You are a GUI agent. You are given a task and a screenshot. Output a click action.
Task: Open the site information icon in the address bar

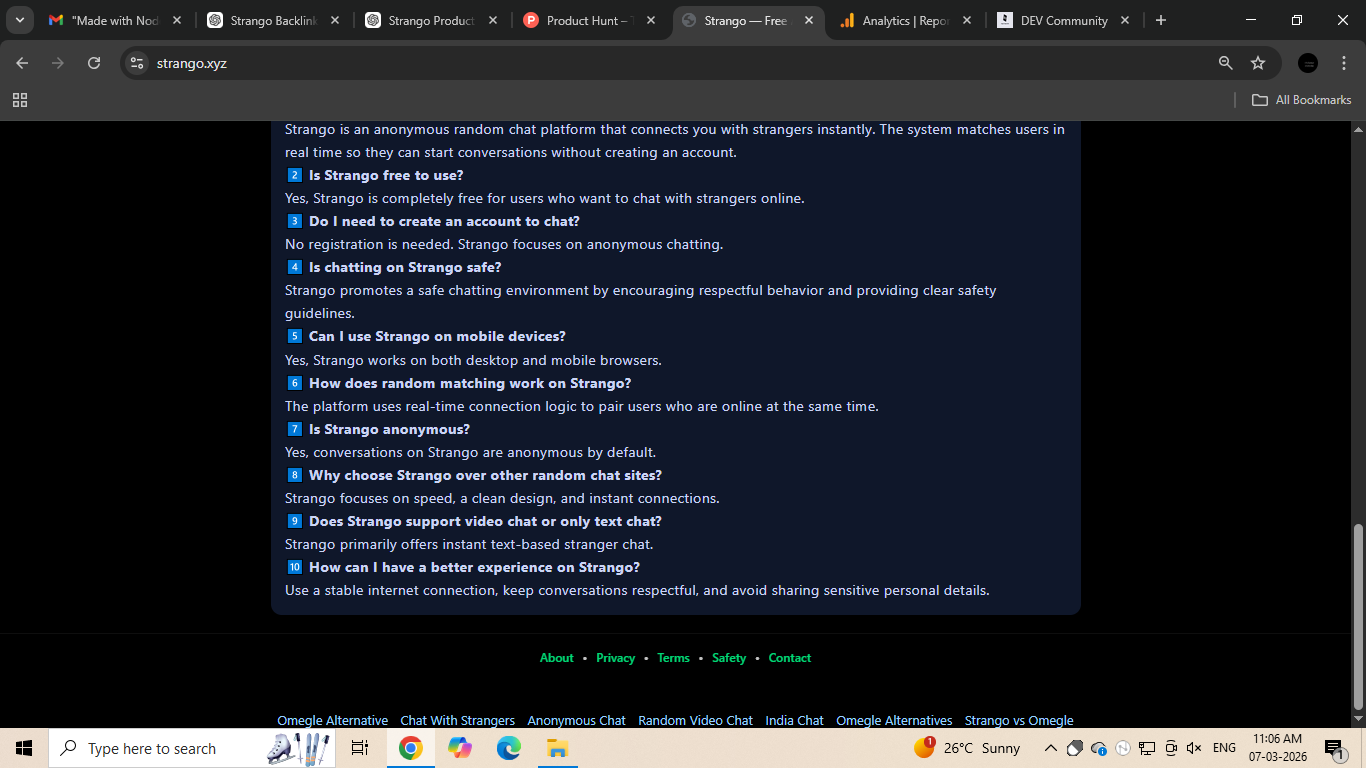pos(135,62)
